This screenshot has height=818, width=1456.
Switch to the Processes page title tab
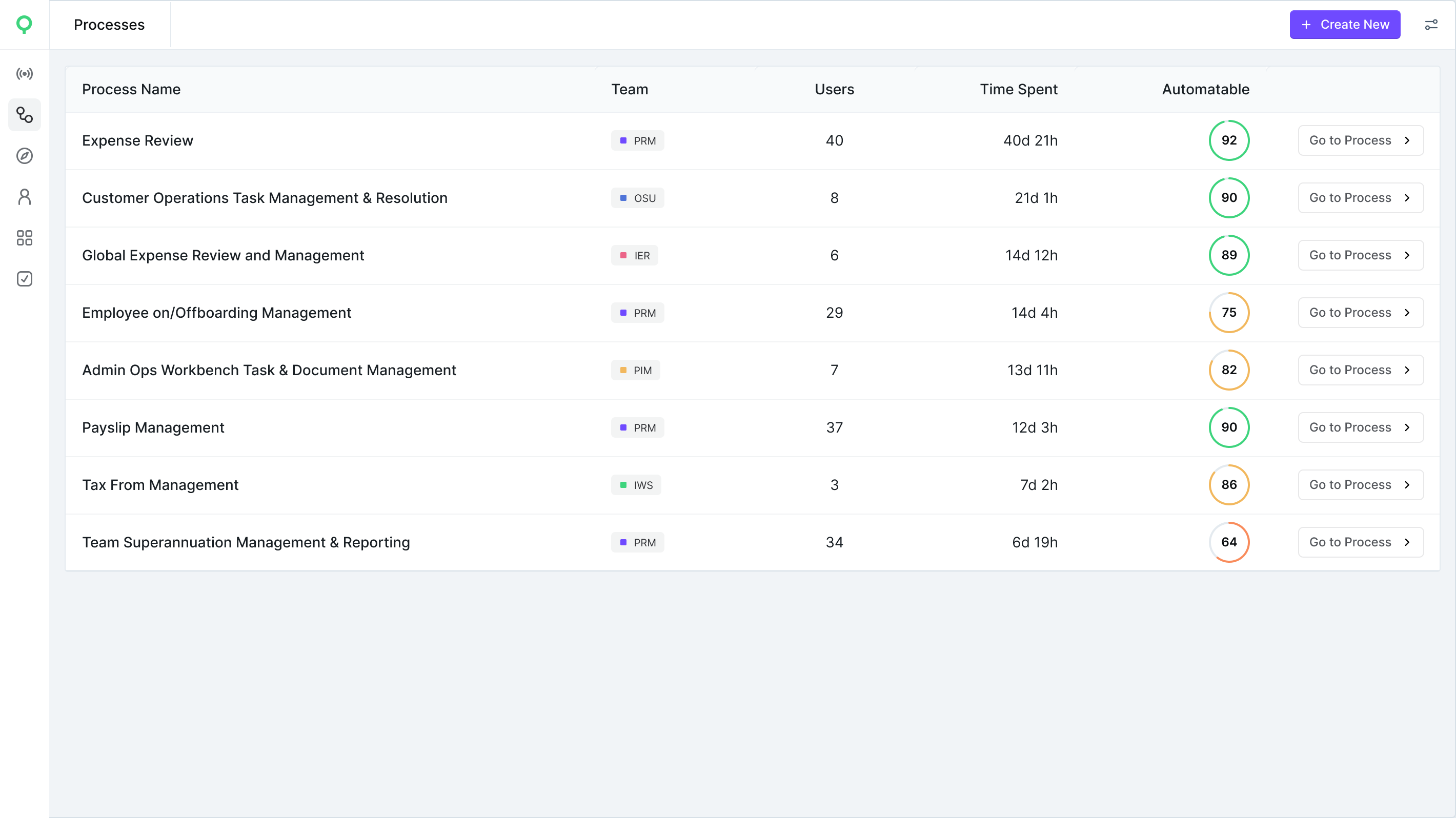[x=109, y=24]
